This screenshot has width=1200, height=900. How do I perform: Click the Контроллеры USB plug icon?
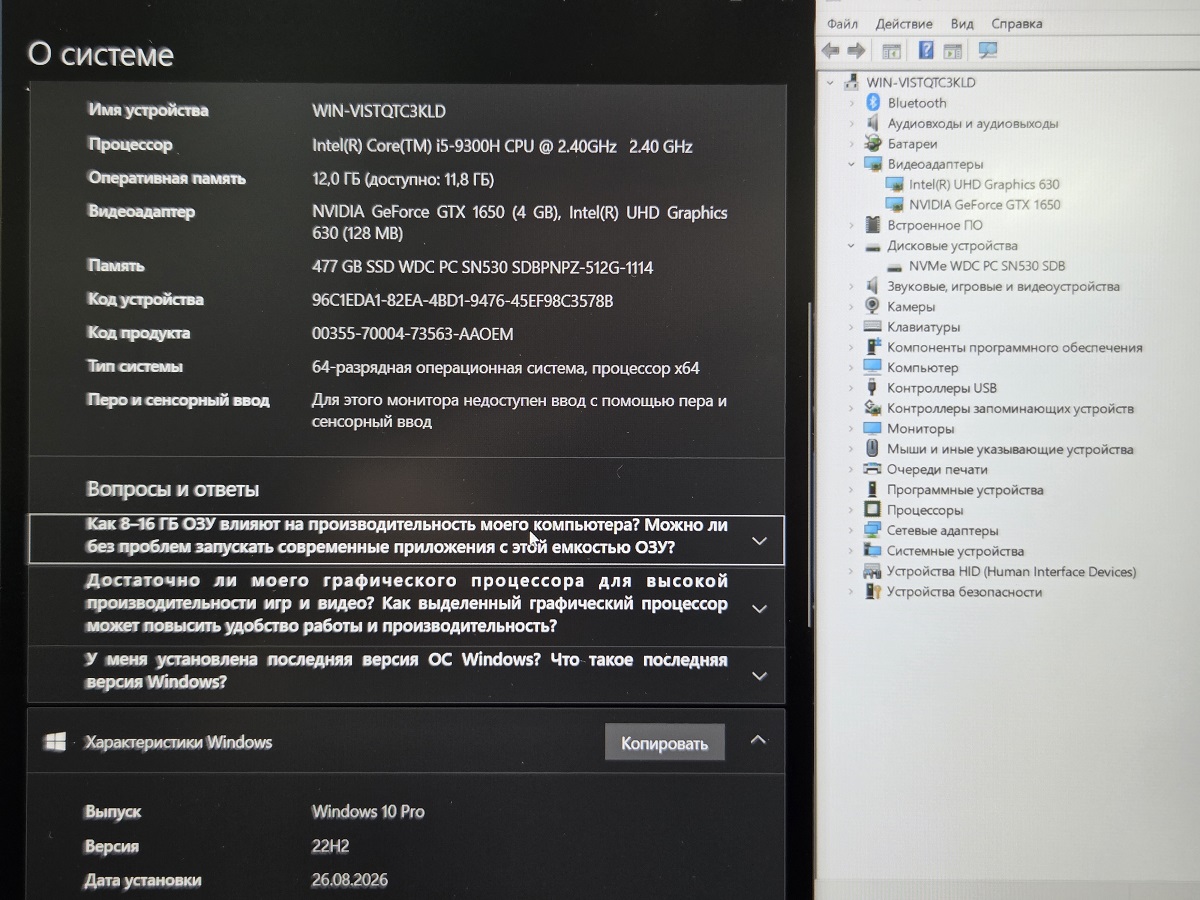tap(872, 388)
